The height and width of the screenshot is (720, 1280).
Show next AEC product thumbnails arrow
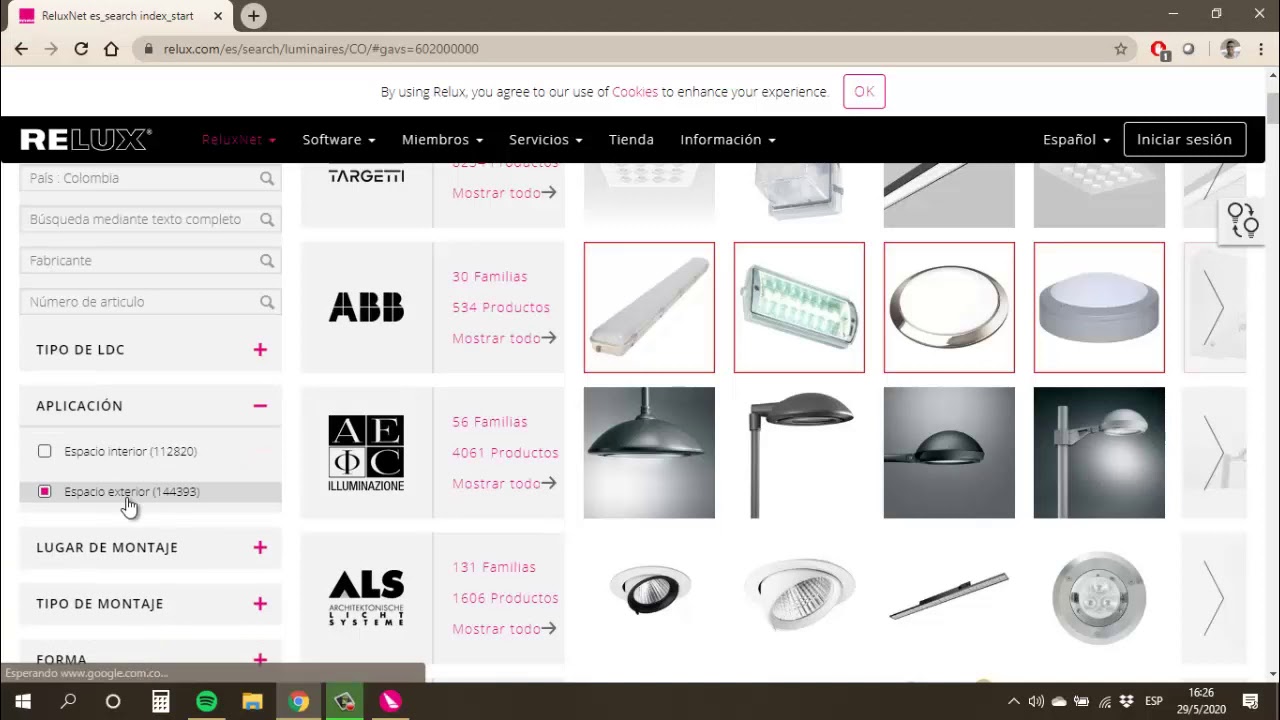[x=1214, y=453]
